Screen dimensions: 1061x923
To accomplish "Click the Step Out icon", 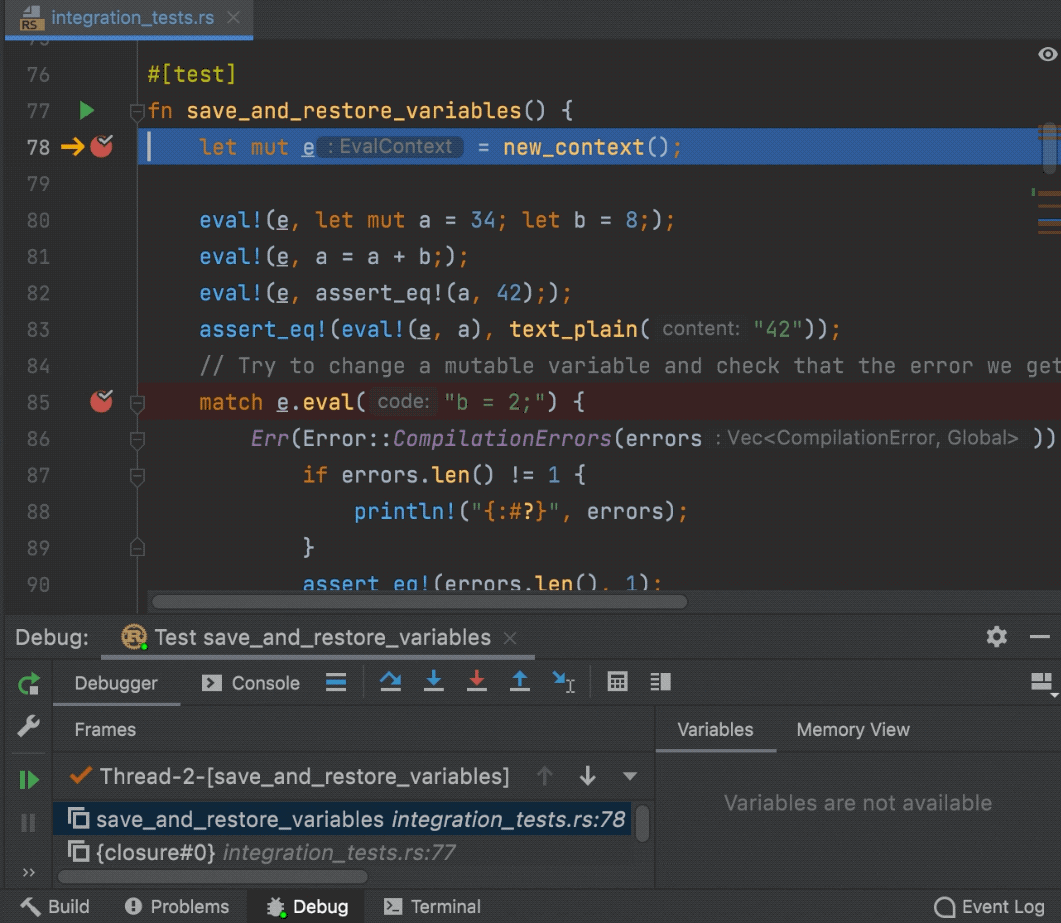I will point(520,681).
